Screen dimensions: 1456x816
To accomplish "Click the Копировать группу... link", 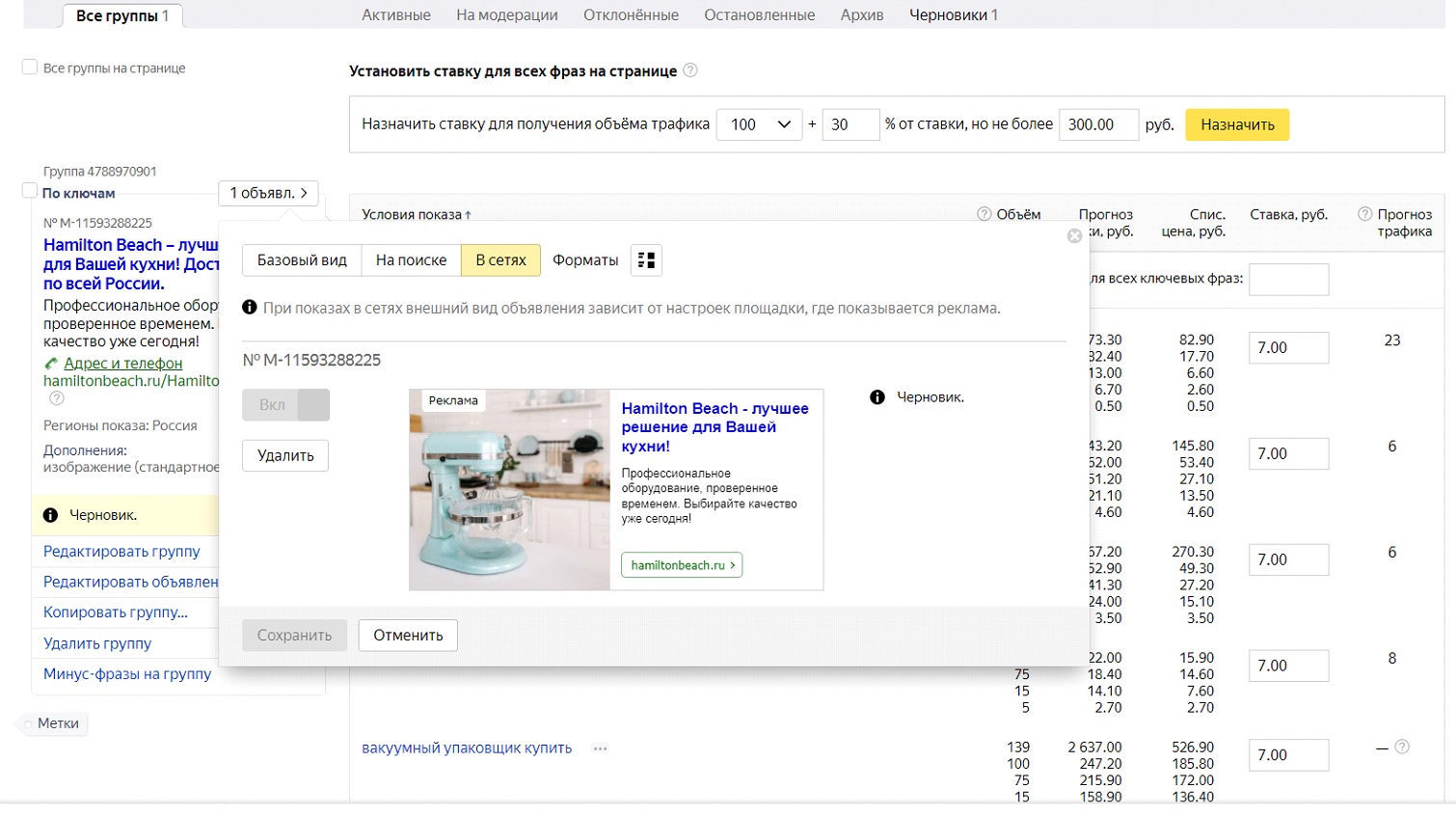I will point(116,612).
